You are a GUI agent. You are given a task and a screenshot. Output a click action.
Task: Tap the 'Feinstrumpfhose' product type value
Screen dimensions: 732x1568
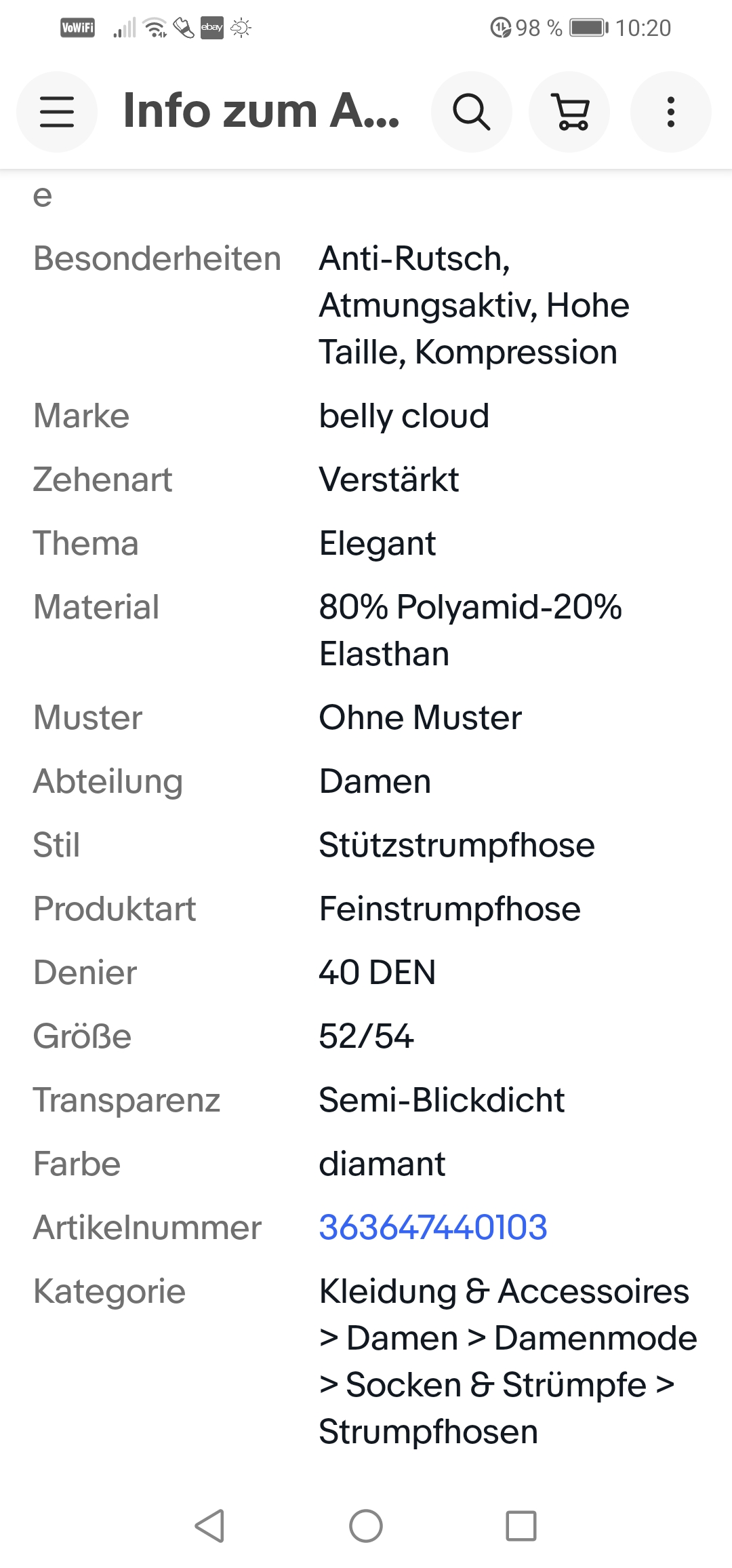449,908
